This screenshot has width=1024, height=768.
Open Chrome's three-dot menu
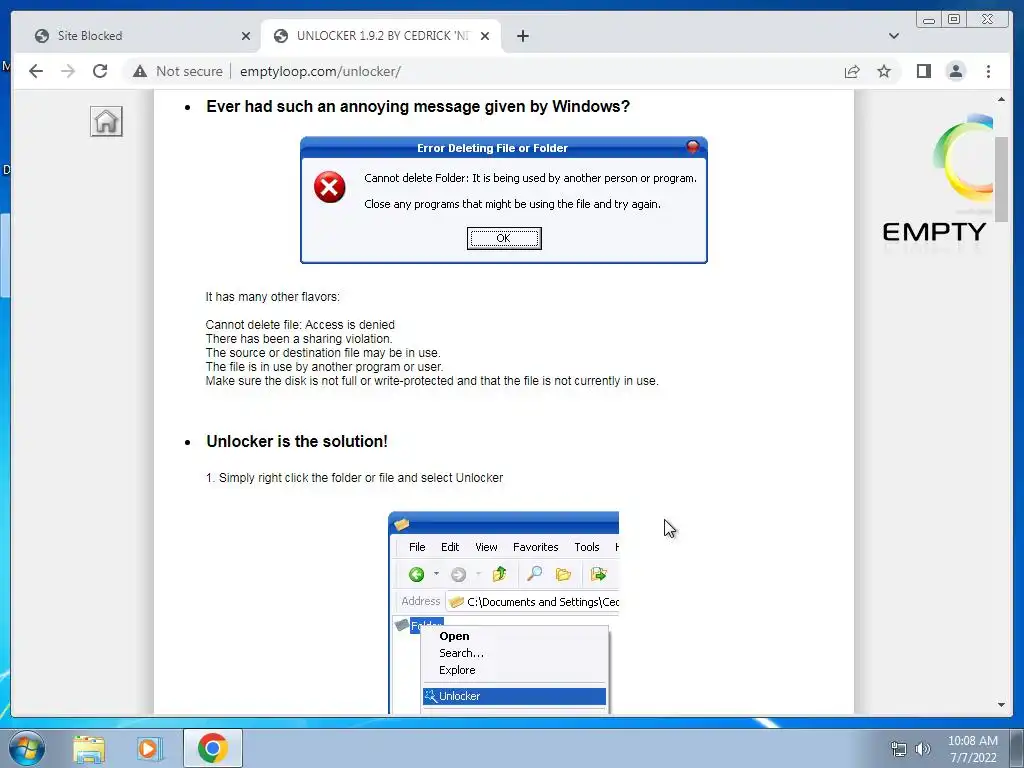pyautogui.click(x=988, y=71)
